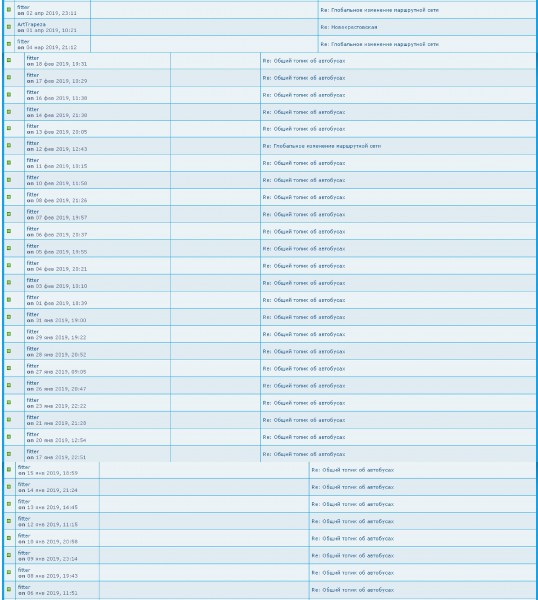538x600 pixels.
Task: Open fitter author link in 02 апр row
Action: [x=23, y=7]
